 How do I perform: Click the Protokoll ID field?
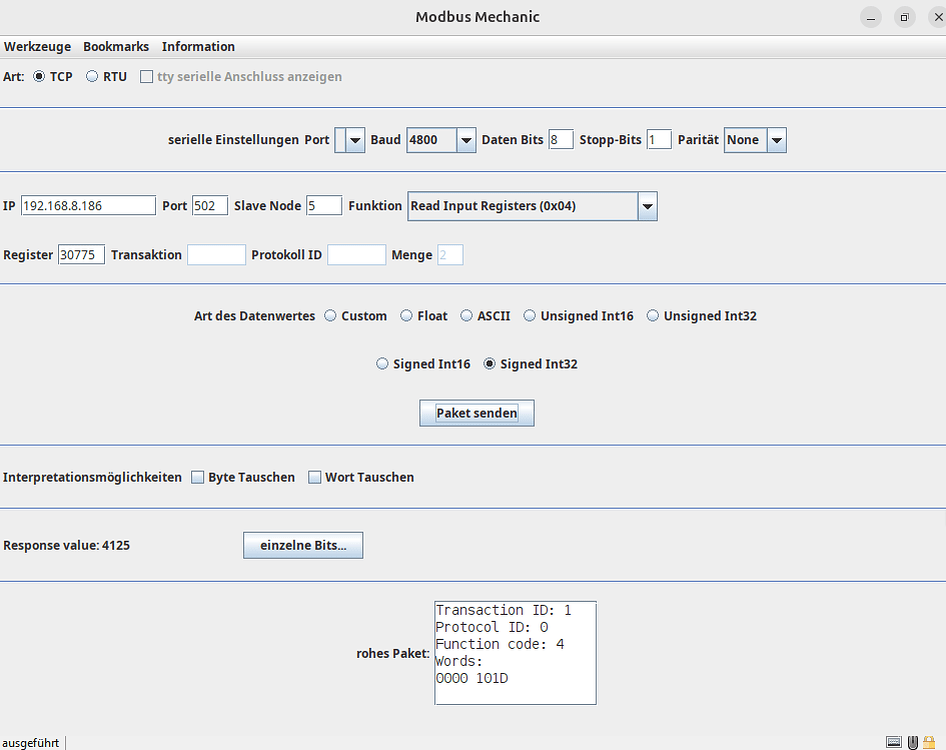357,255
